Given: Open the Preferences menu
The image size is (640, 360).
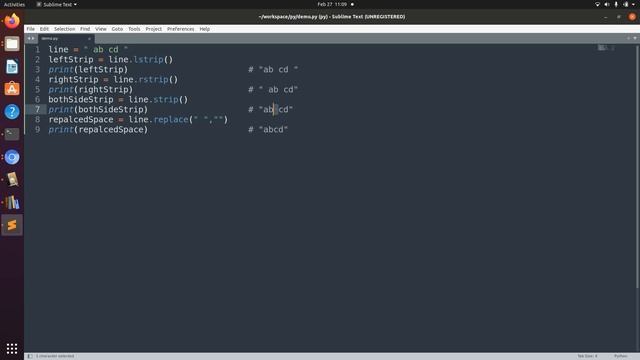Looking at the screenshot, I should [180, 29].
